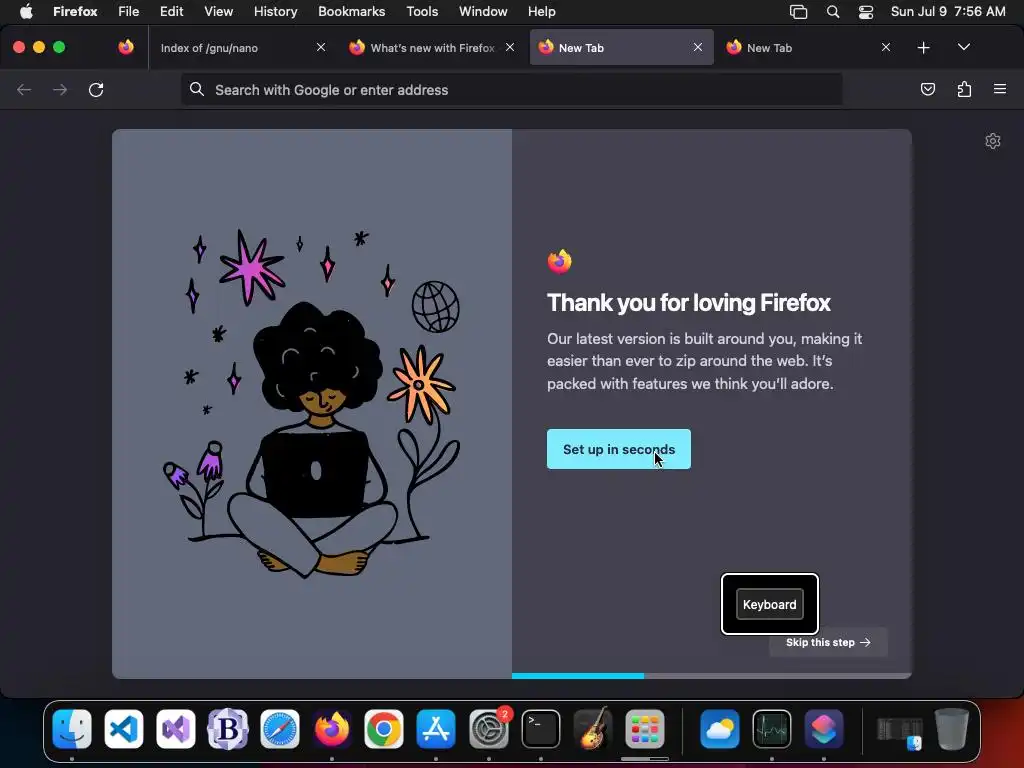
Task: Focus the Search with Google address bar
Action: click(511, 89)
